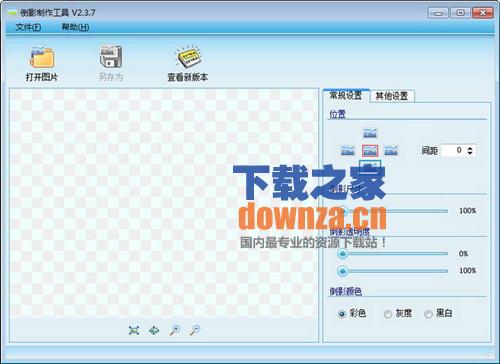Screen dimensions: 500x364
Task: Open the 文件(F) menu
Action: pos(28,27)
